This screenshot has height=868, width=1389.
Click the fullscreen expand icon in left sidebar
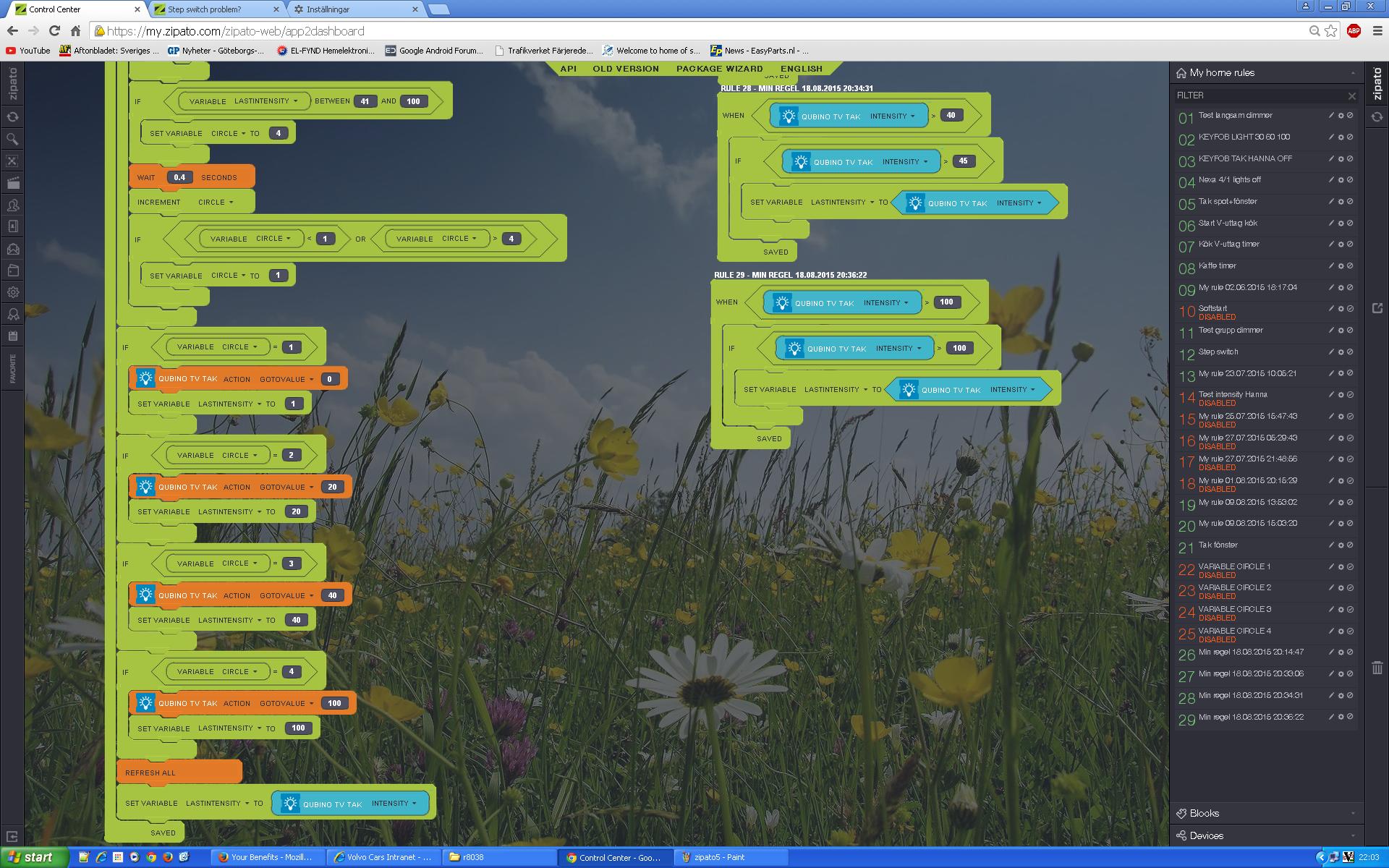(12, 161)
